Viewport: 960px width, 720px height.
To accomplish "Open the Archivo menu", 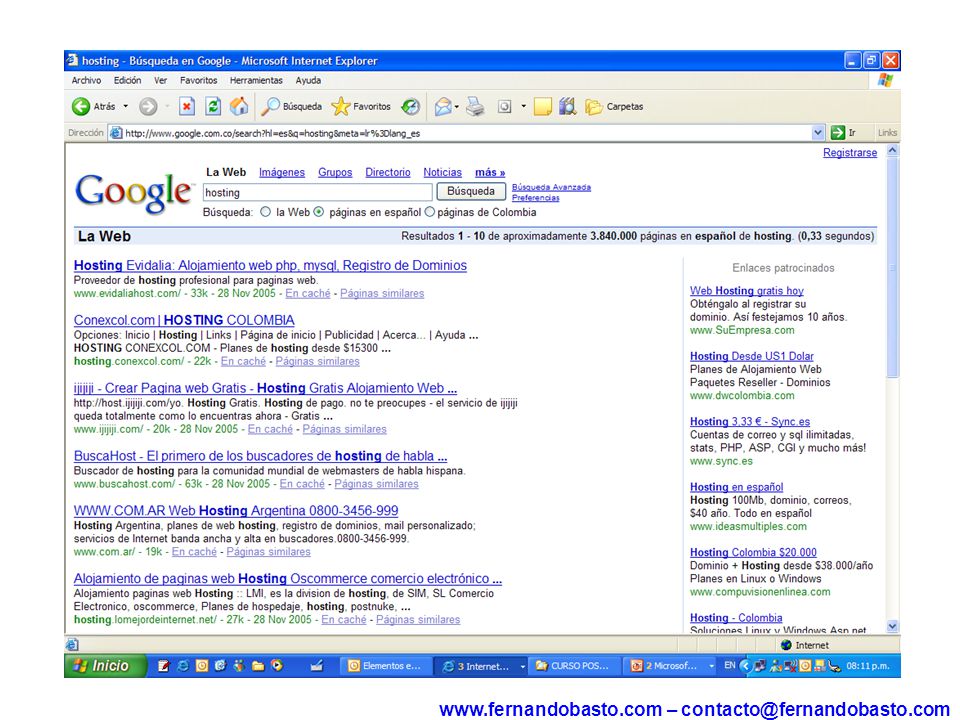I will pos(86,80).
